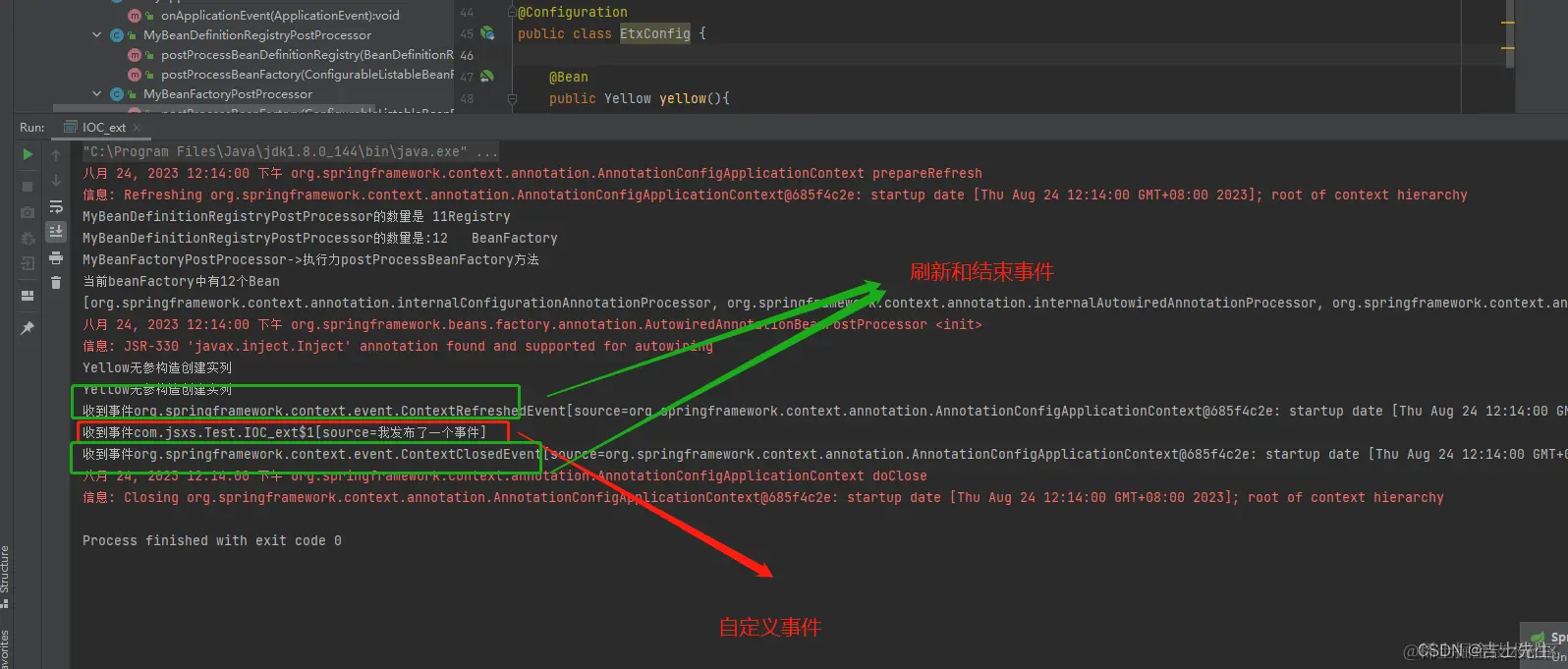This screenshot has width=1568, height=669.
Task: Click the java.exe command line in the console
Action: (290, 151)
